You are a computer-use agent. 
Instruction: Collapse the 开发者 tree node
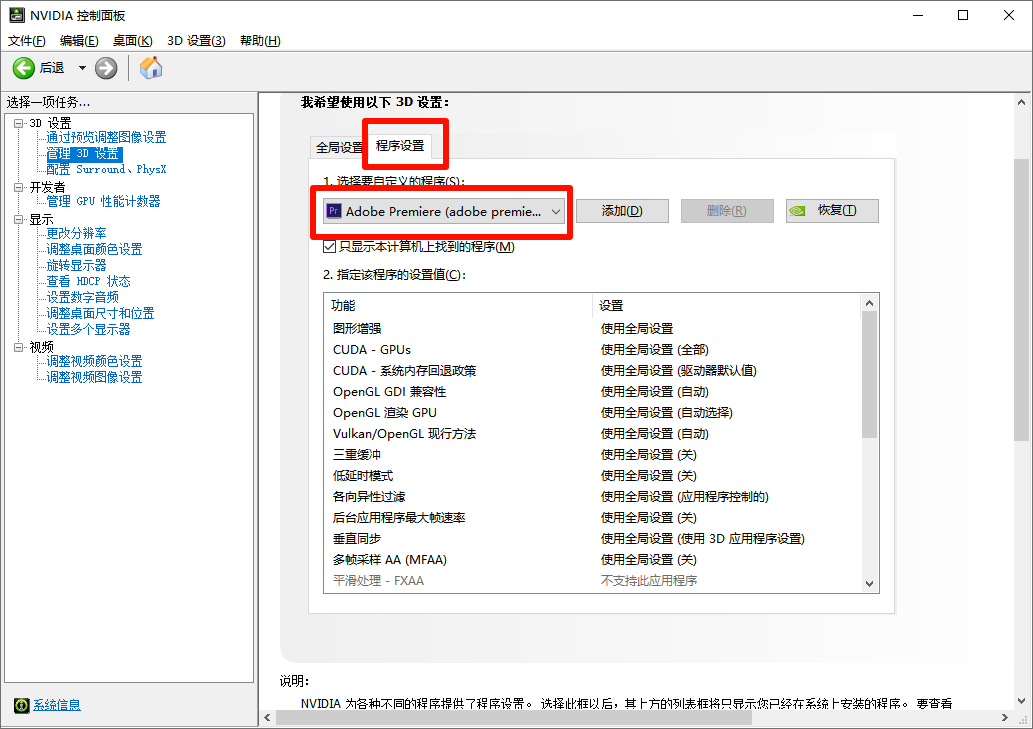click(x=18, y=187)
